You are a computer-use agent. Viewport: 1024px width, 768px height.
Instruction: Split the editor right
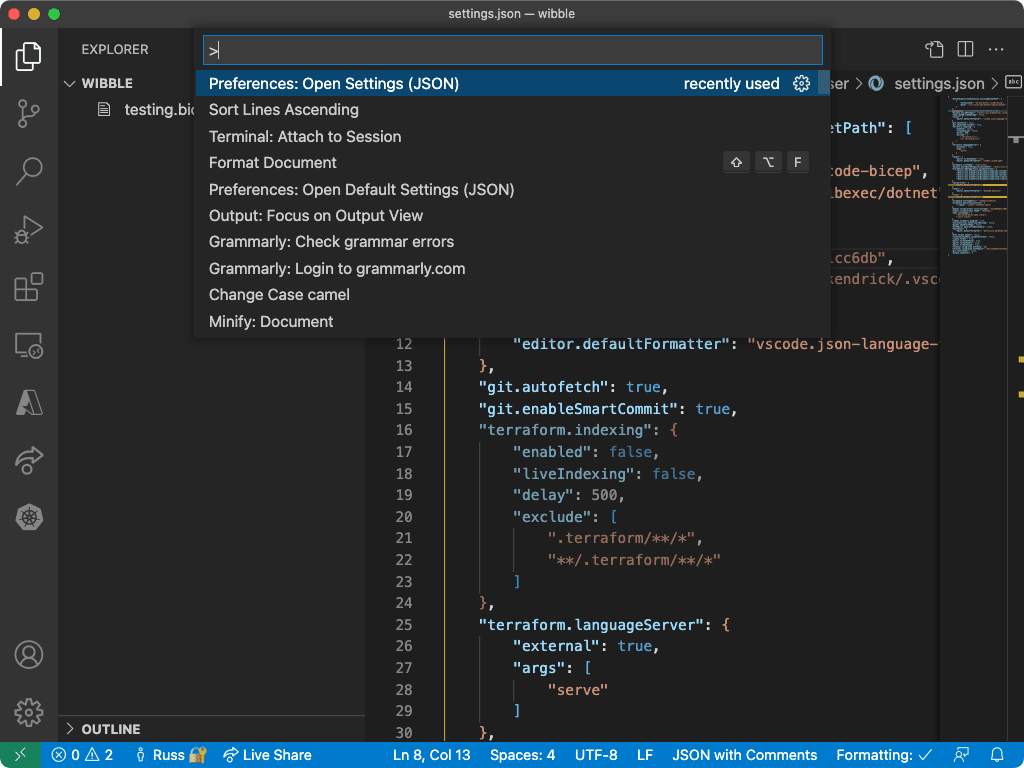965,50
